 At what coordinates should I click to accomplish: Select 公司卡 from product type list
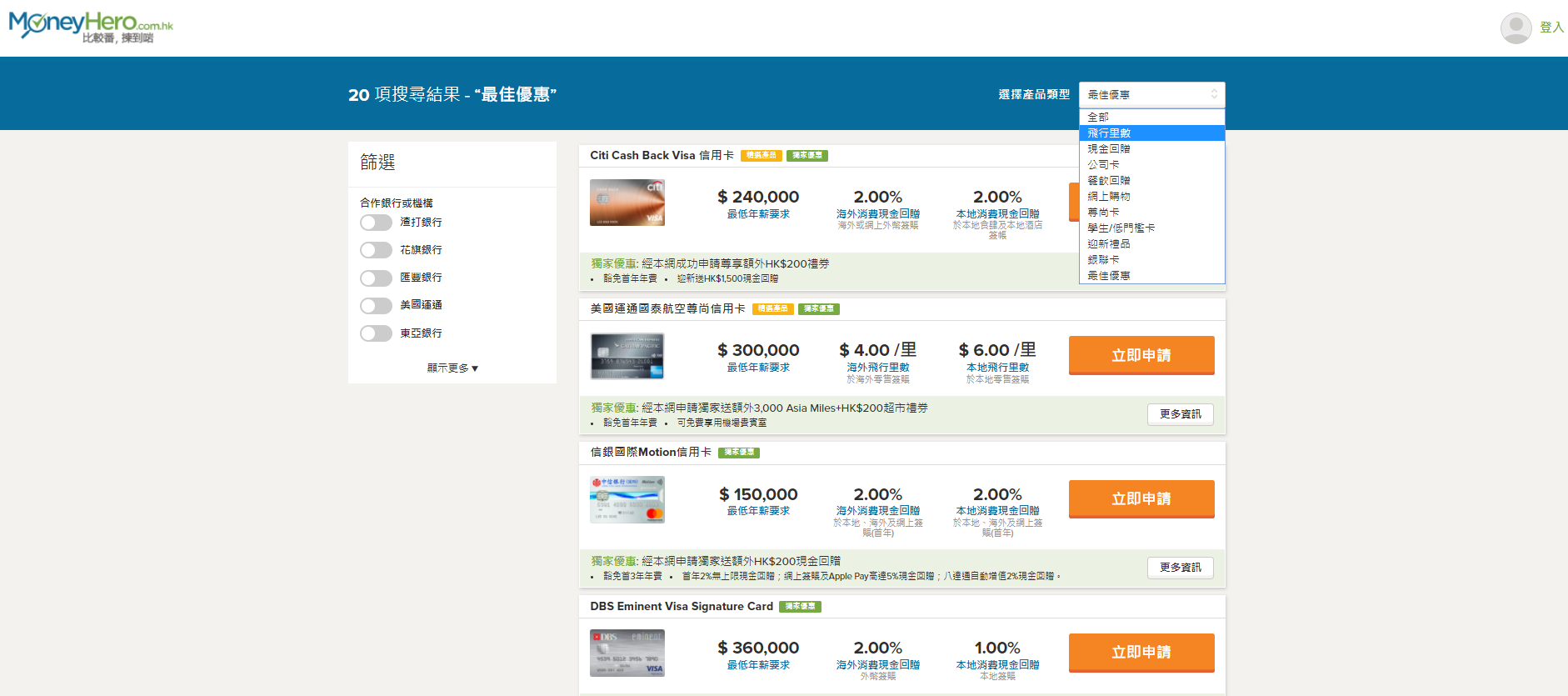[x=1151, y=165]
